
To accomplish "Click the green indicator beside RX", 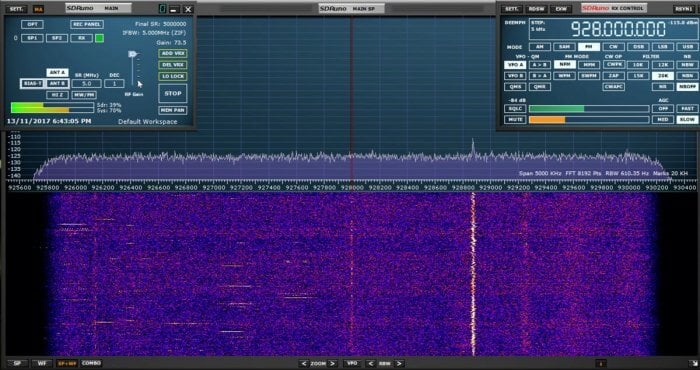I will pyautogui.click(x=100, y=38).
